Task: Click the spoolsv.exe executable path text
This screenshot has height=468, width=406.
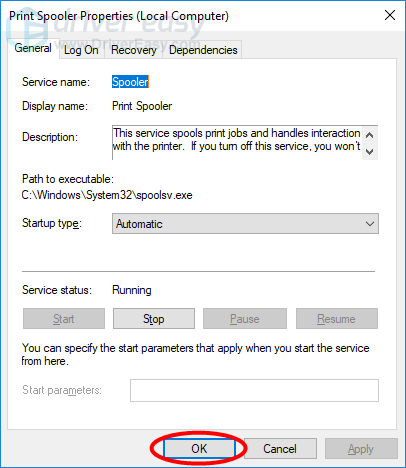Action: (107, 195)
